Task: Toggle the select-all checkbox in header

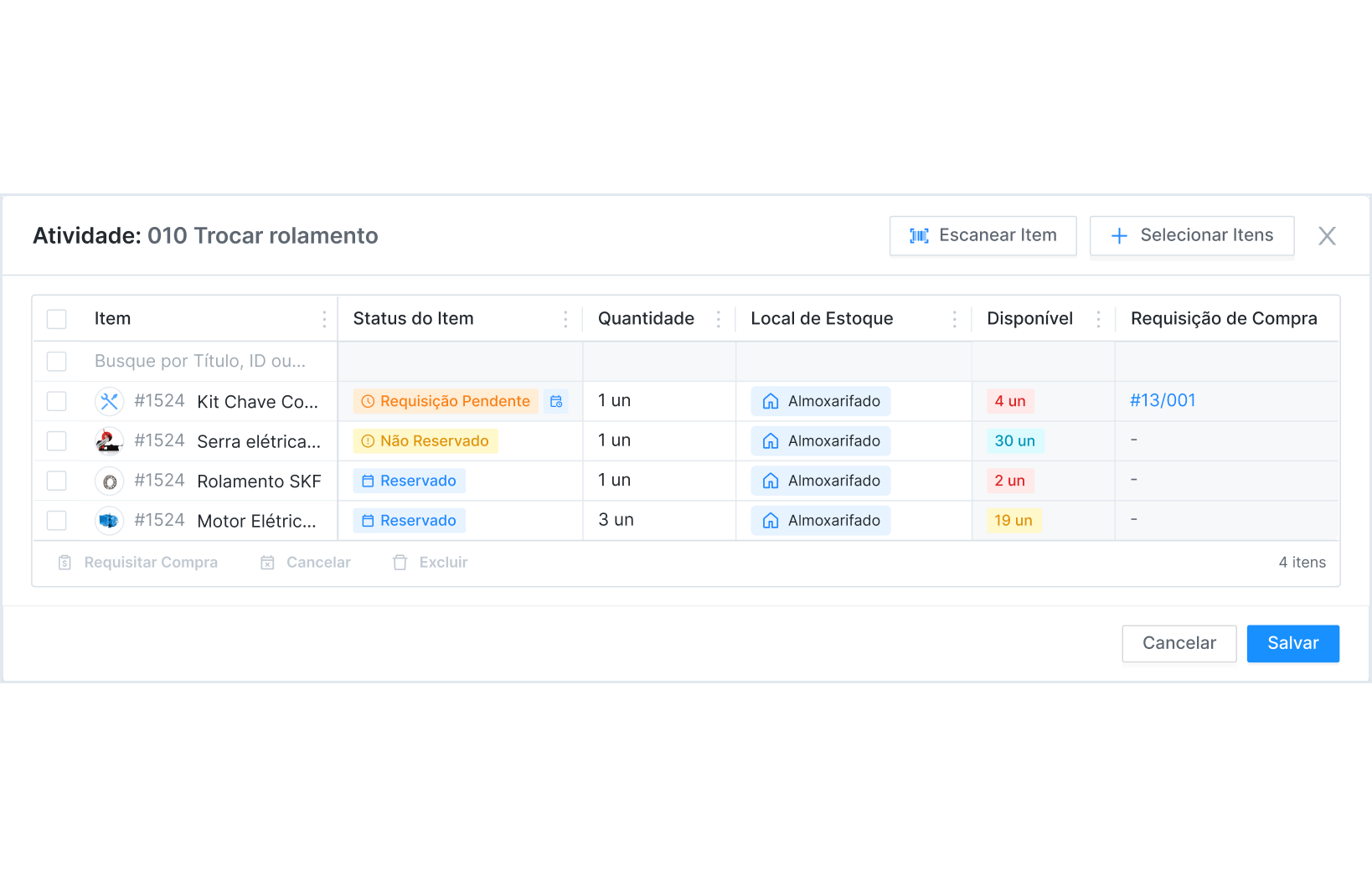Action: coord(57,319)
